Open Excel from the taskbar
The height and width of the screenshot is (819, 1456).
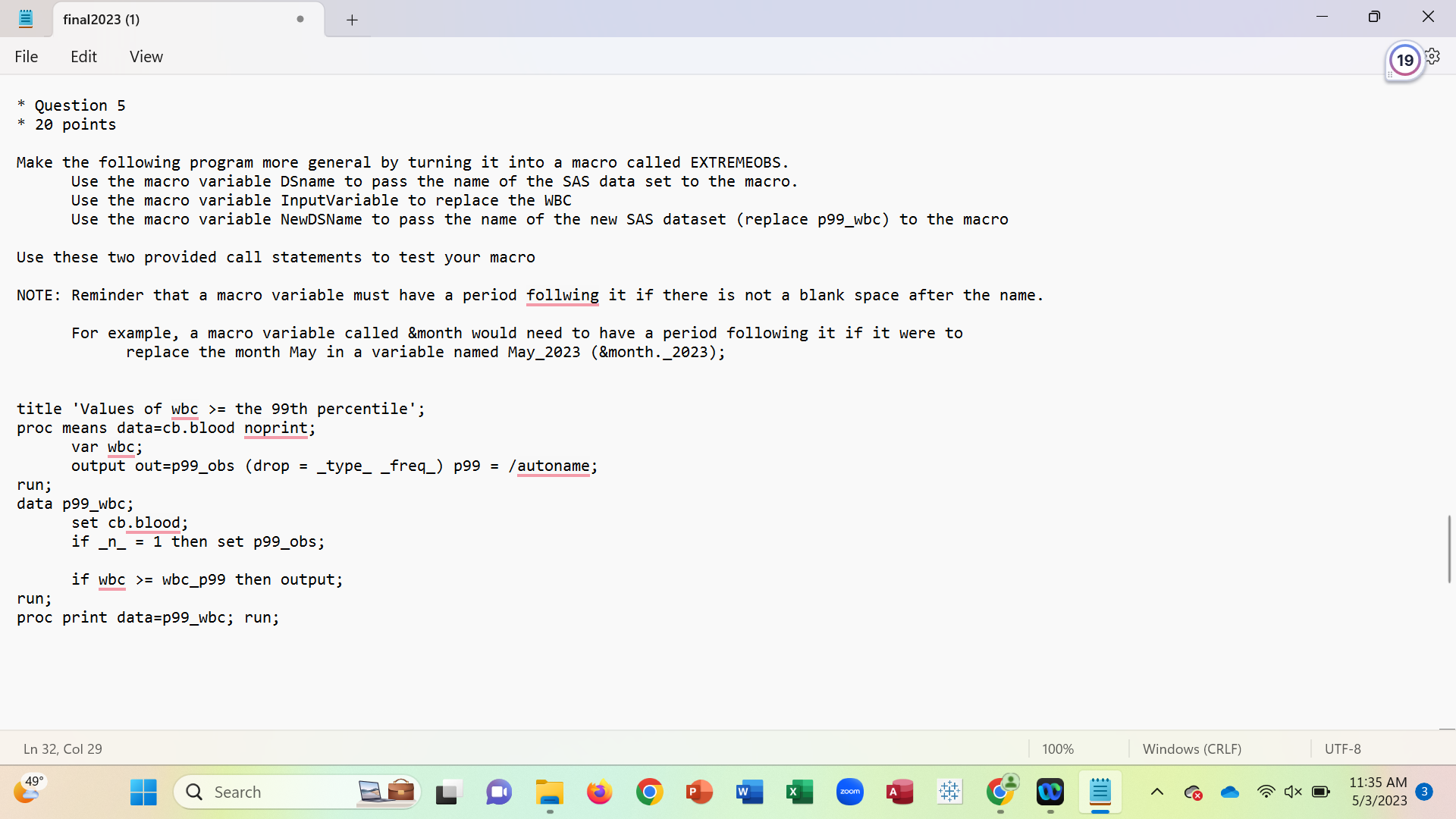799,792
